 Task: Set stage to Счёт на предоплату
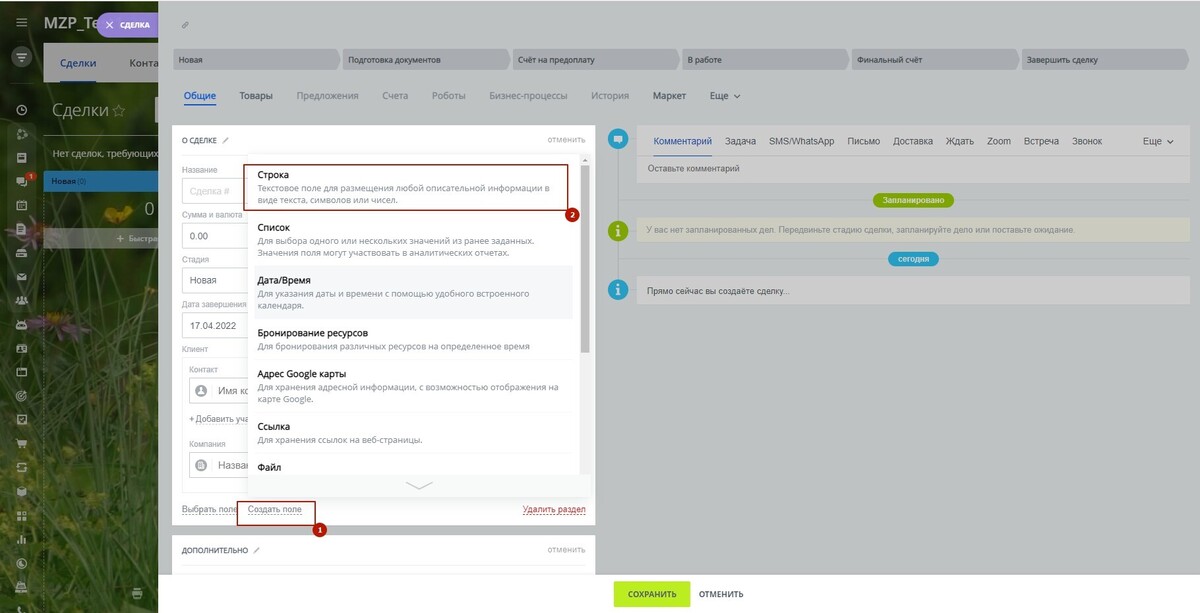click(597, 59)
